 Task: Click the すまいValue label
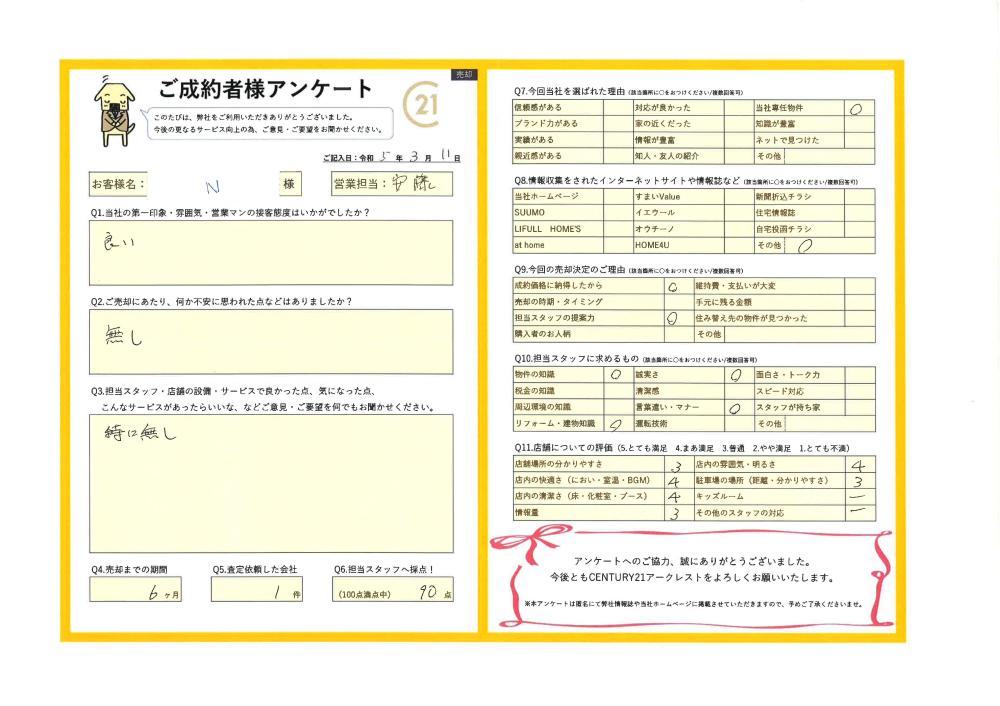(658, 196)
